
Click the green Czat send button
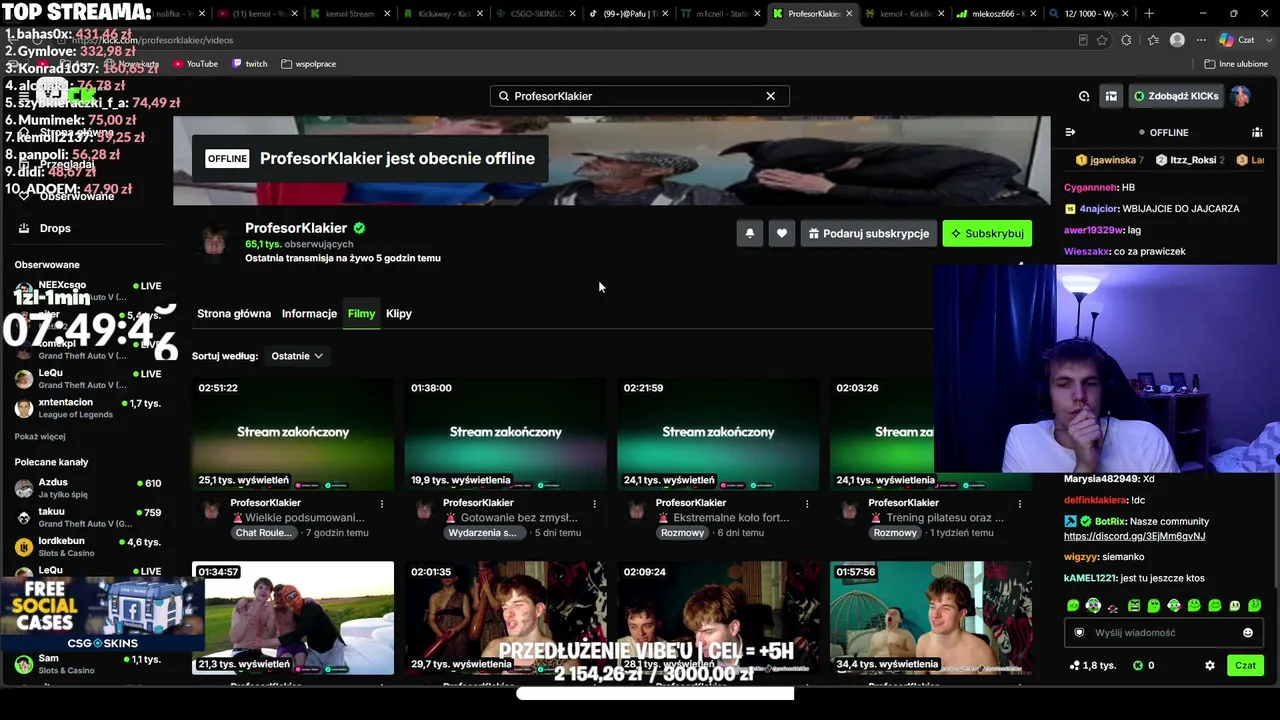point(1245,665)
